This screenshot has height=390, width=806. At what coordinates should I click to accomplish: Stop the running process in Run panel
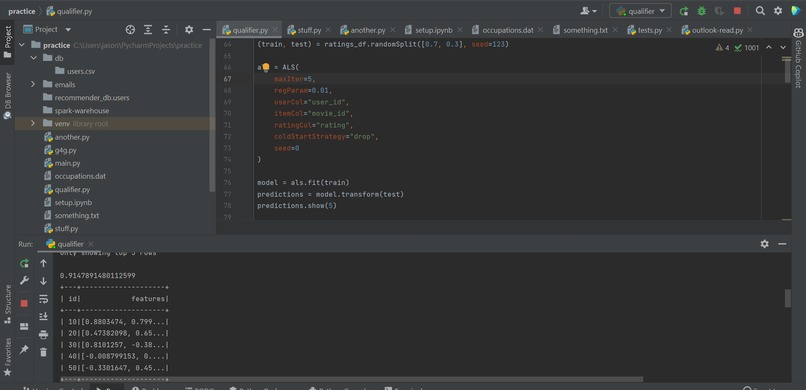click(24, 303)
